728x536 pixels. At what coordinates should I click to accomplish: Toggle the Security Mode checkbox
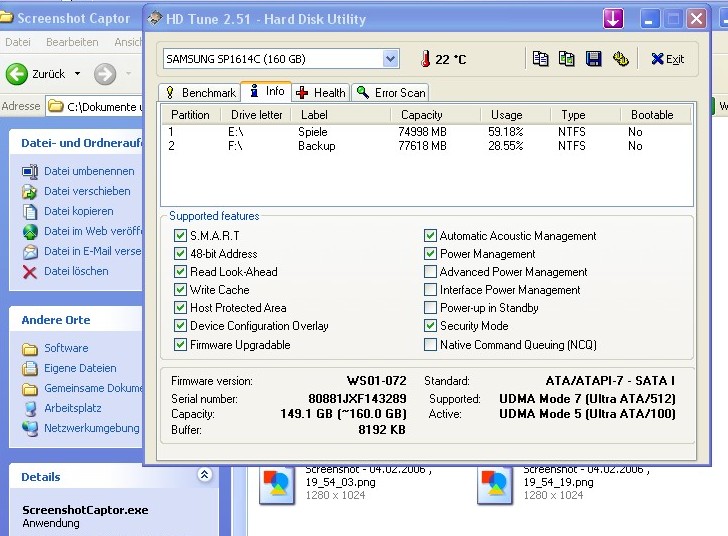pos(430,326)
